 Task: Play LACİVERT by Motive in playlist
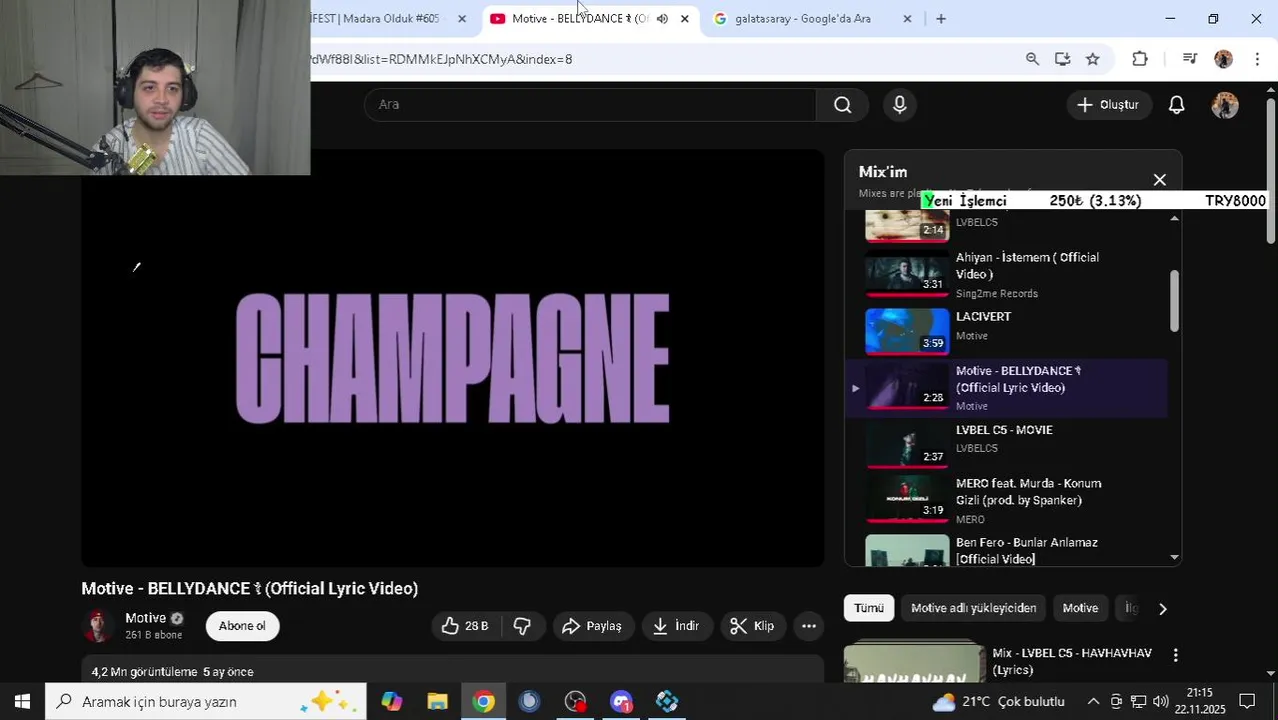pyautogui.click(x=1005, y=331)
